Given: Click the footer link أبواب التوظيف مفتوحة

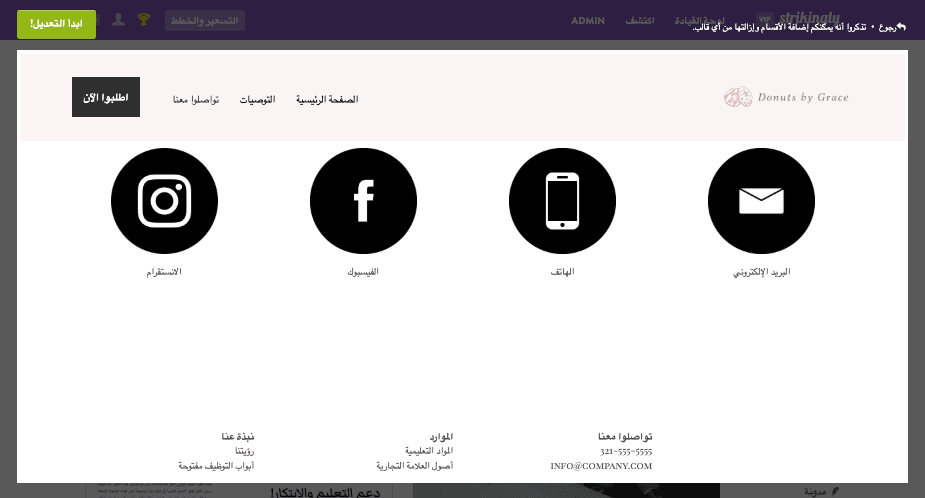Looking at the screenshot, I should coord(217,466).
